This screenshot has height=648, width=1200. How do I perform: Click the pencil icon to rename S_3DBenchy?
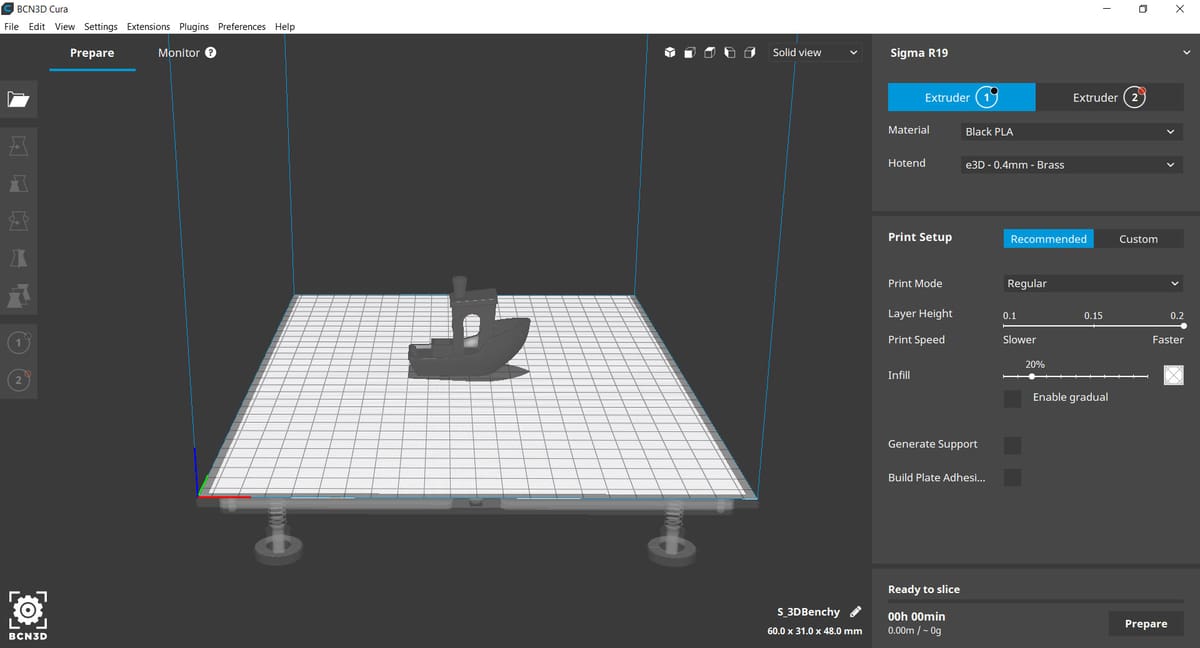coord(855,612)
